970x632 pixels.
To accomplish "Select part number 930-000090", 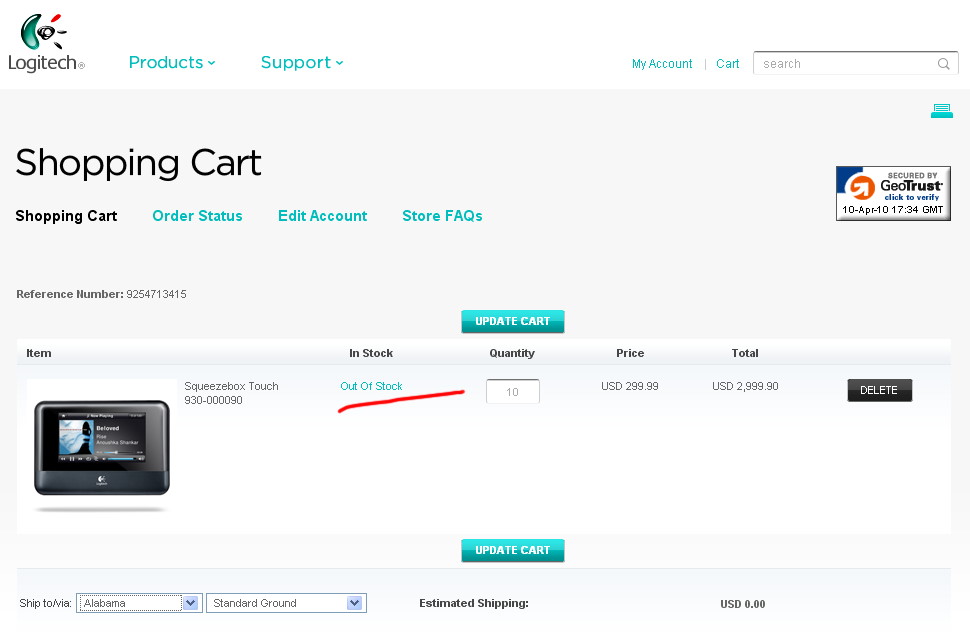I will [213, 400].
